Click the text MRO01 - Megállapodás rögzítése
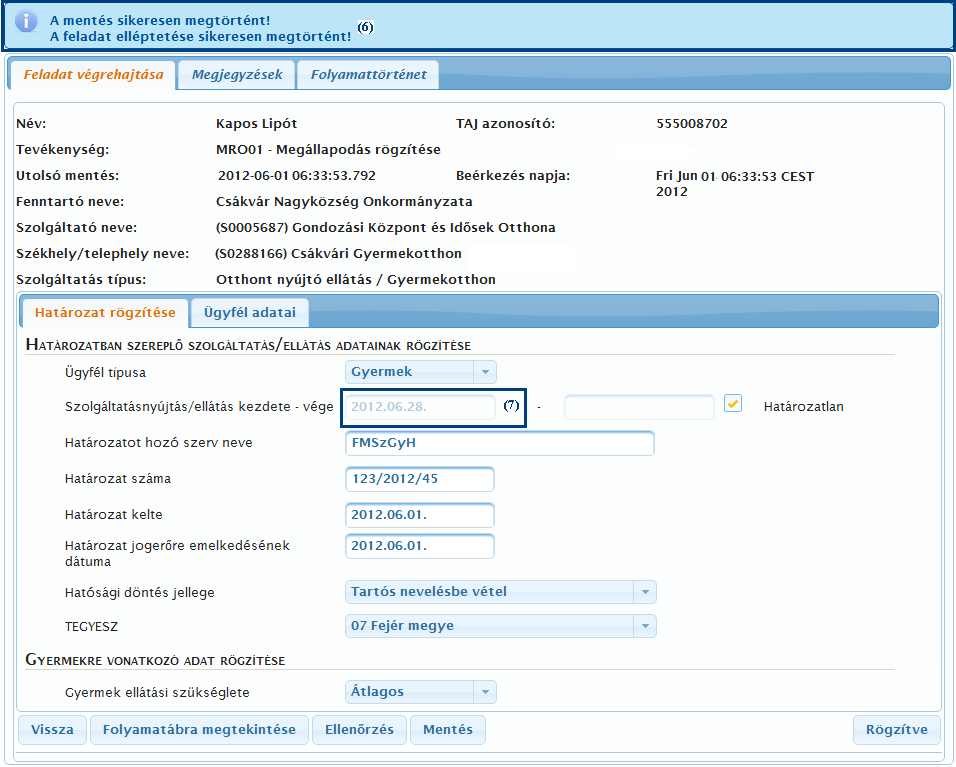 point(328,150)
